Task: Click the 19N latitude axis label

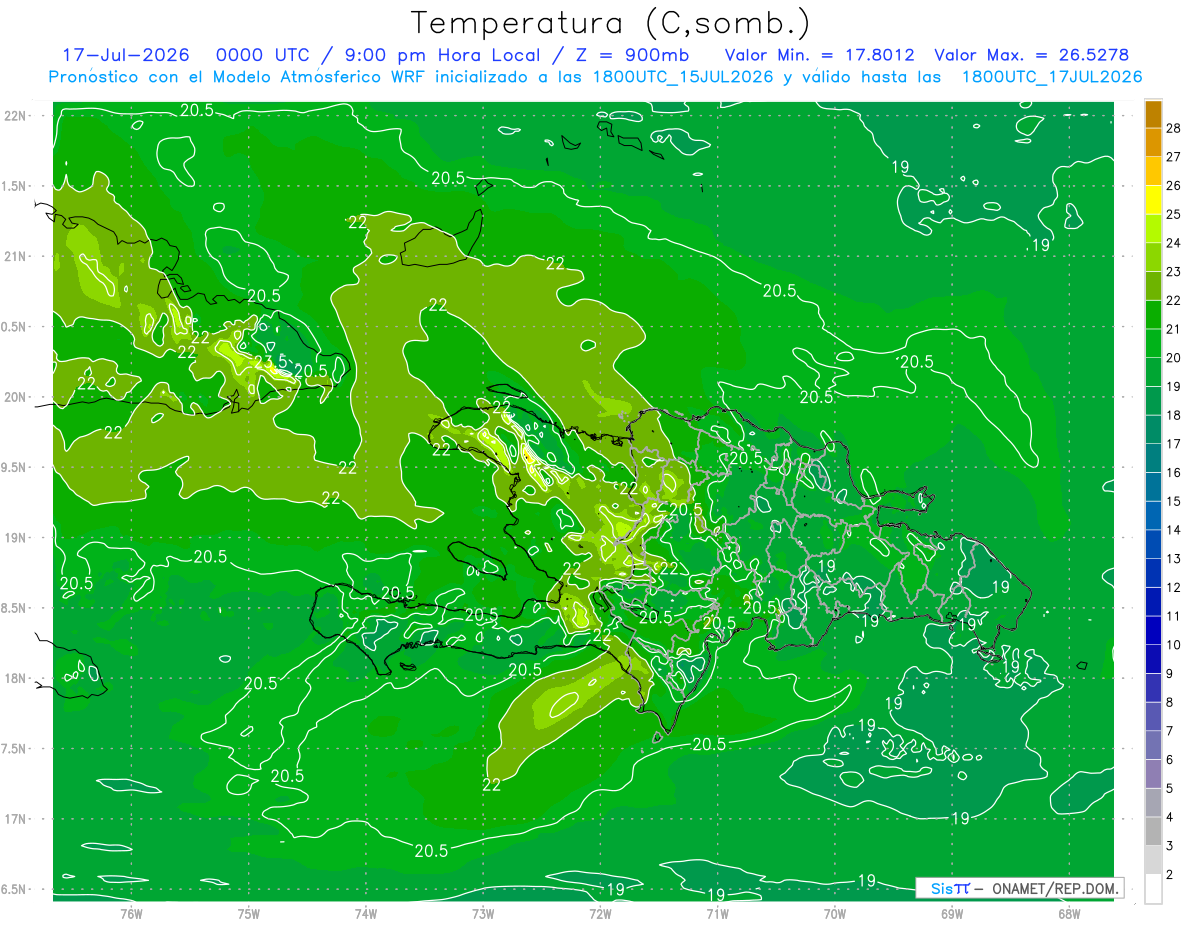Action: click(x=14, y=538)
